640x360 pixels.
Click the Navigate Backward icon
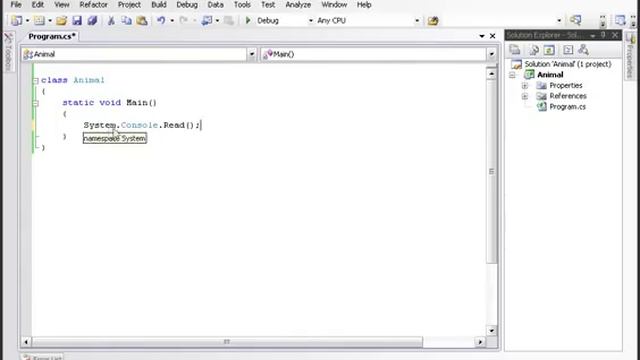coord(207,20)
